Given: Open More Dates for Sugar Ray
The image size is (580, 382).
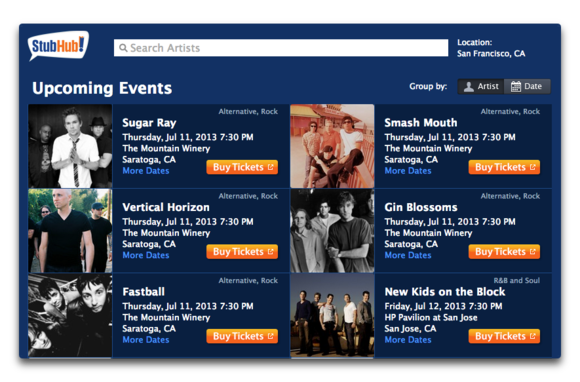Looking at the screenshot, I should coord(146,171).
